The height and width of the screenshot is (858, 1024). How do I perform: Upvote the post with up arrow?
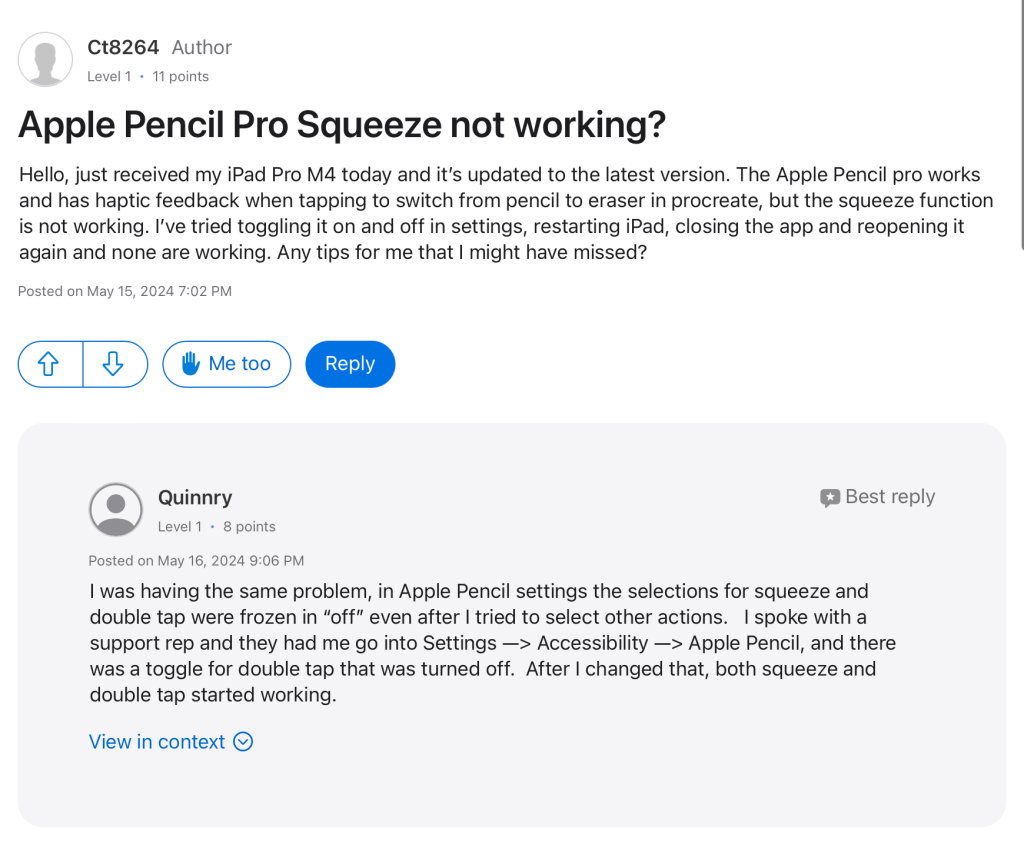(x=50, y=364)
